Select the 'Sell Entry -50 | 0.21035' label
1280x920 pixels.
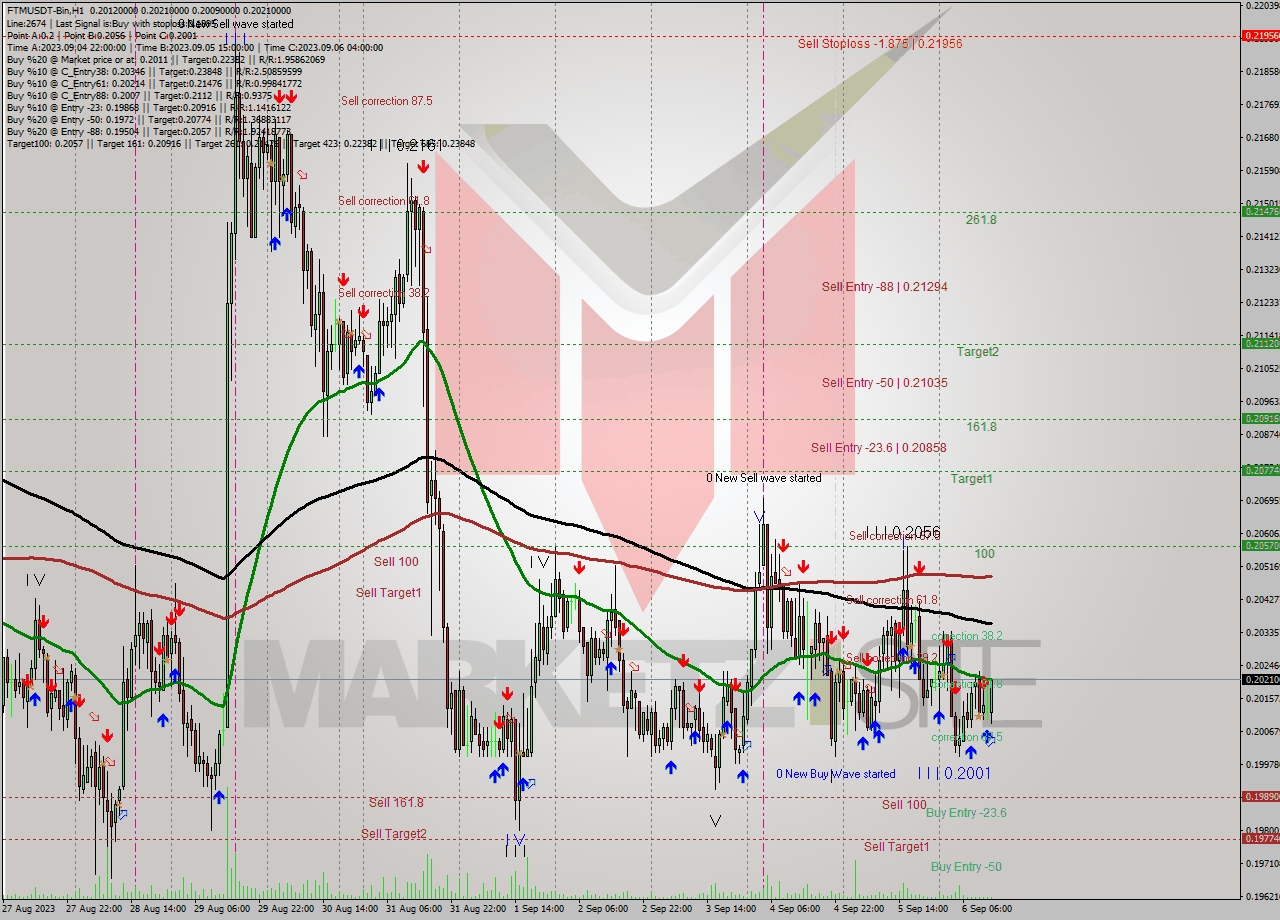click(x=884, y=382)
